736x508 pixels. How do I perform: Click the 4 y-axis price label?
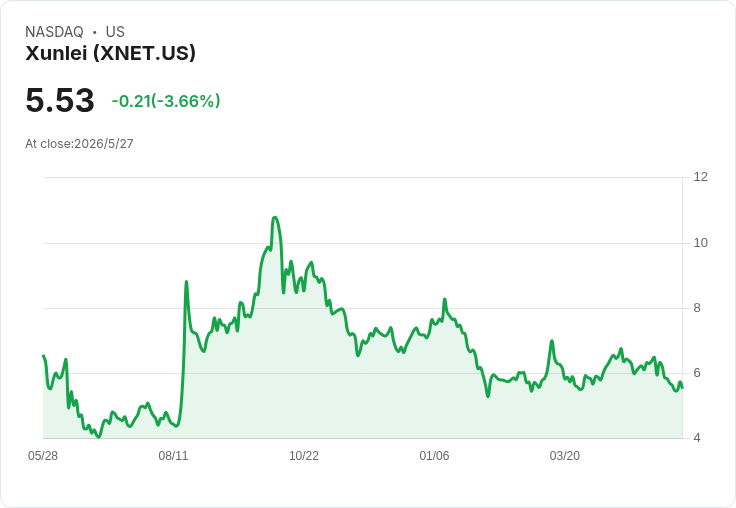pos(697,438)
